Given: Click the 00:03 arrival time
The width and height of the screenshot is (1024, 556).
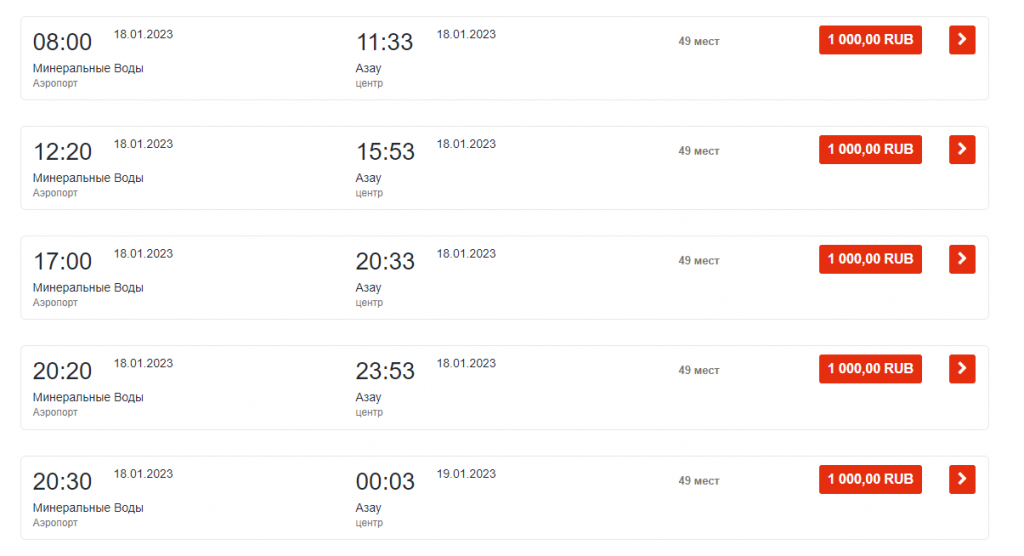Looking at the screenshot, I should 385,482.
